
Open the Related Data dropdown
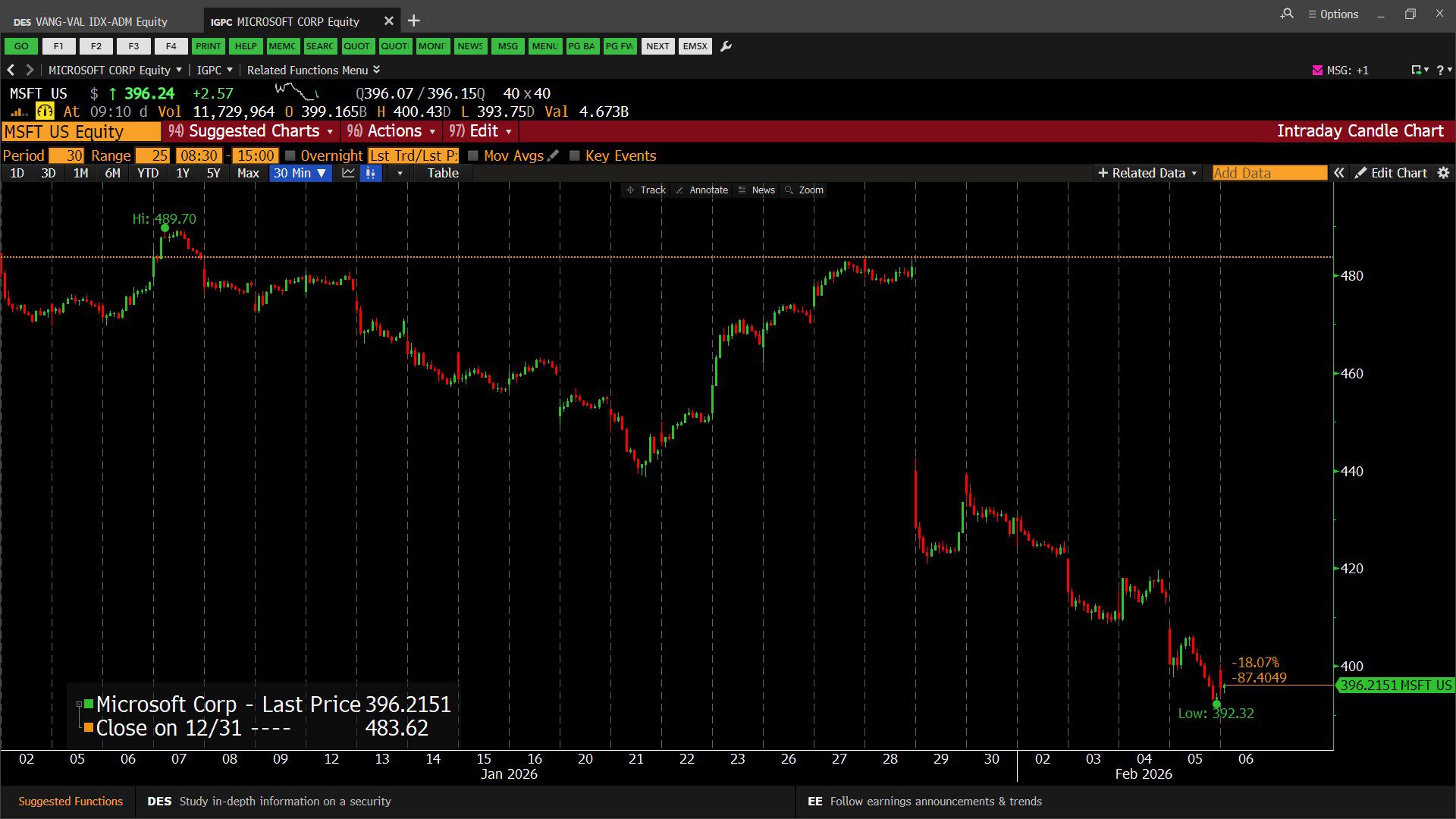tap(1147, 173)
